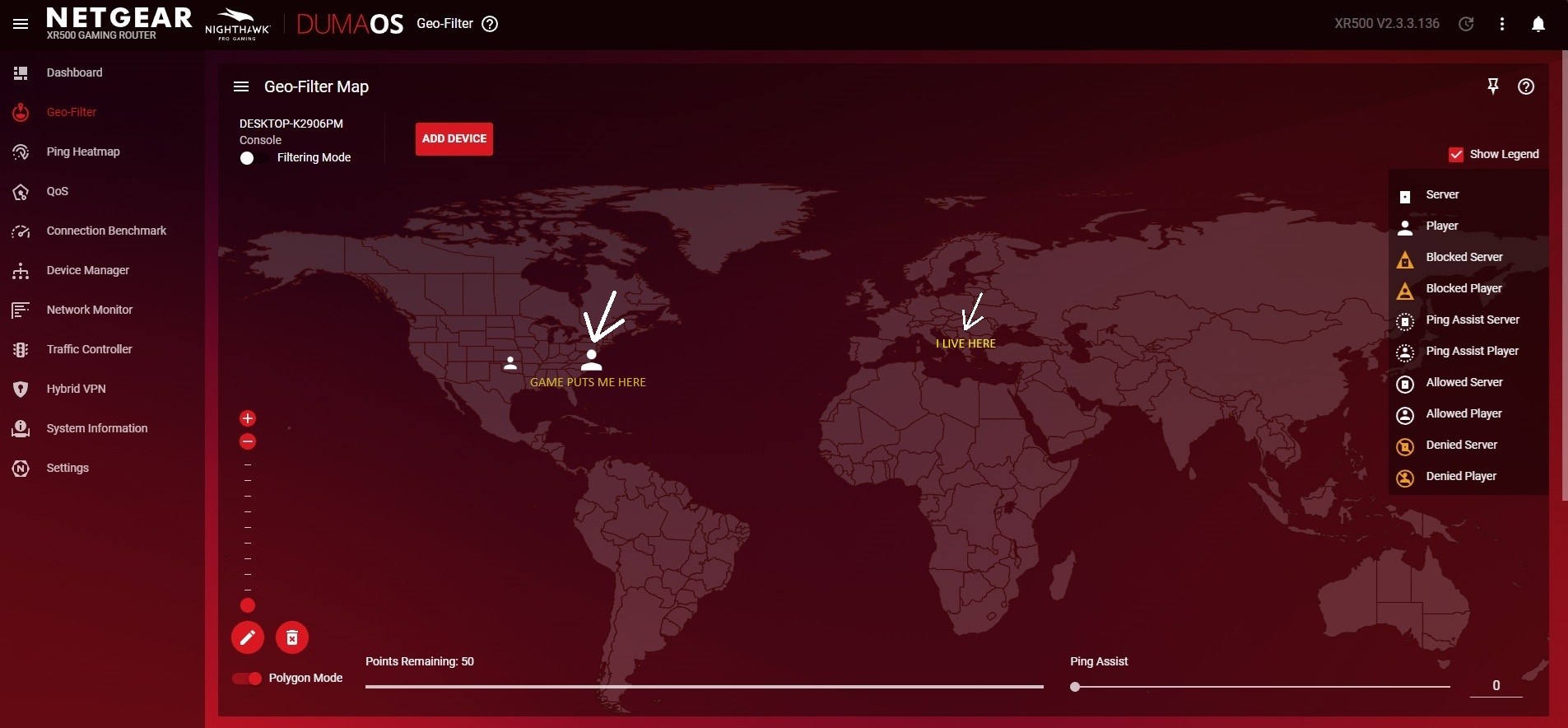
Task: Open the notifications bell
Action: click(1538, 24)
